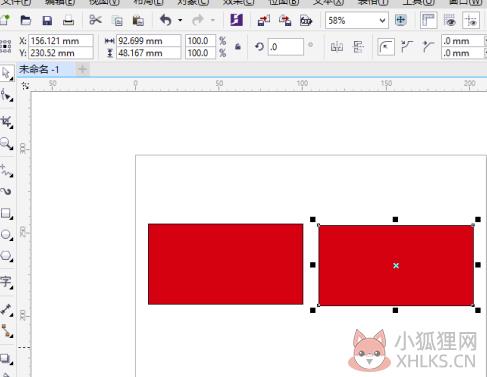Click the lower corner radius .0 mm field

pyautogui.click(x=463, y=53)
